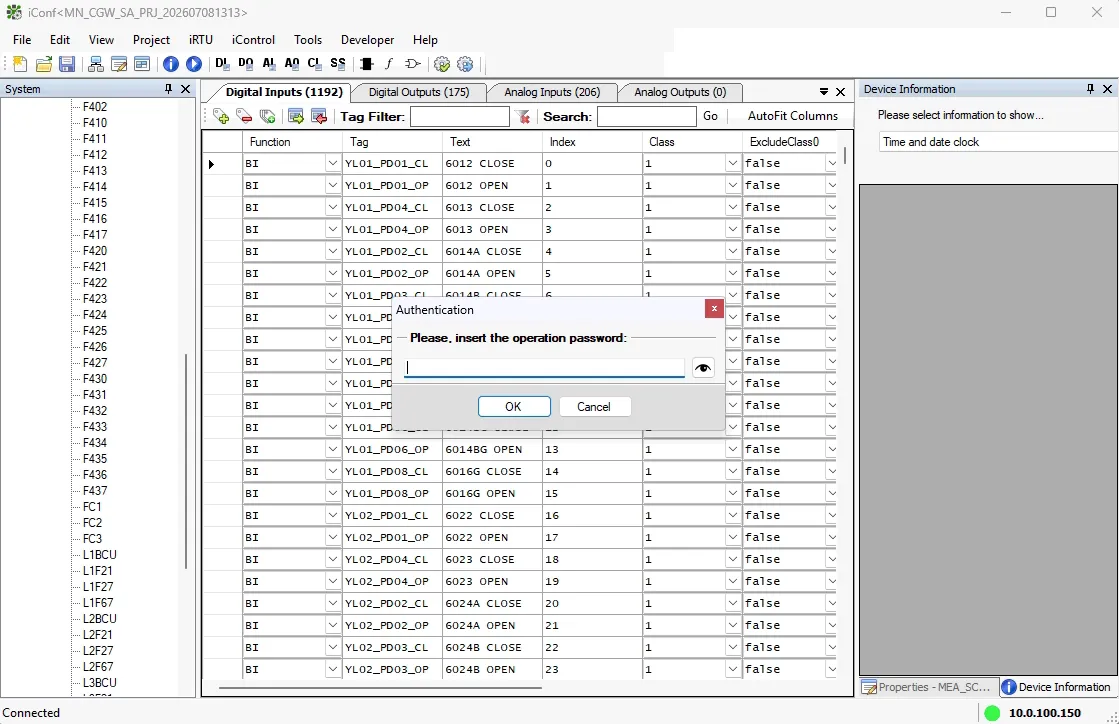Add a tag with the green plus icon
Viewport: 1119px width, 724px height.
point(221,116)
